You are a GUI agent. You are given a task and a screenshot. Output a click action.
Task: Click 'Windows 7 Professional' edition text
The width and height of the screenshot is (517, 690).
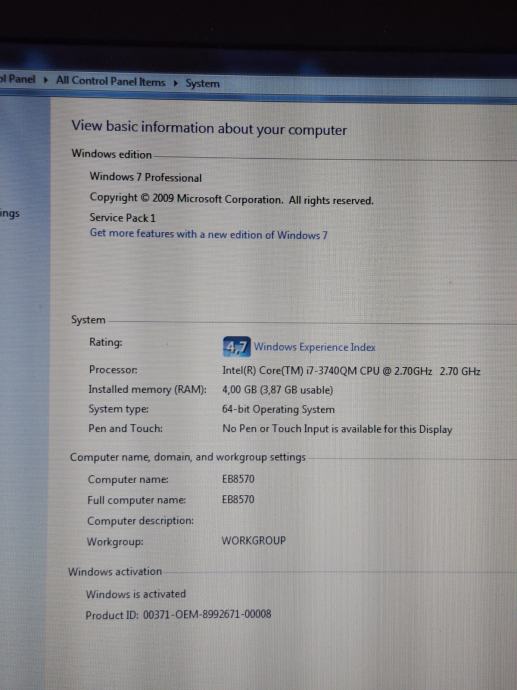point(146,177)
